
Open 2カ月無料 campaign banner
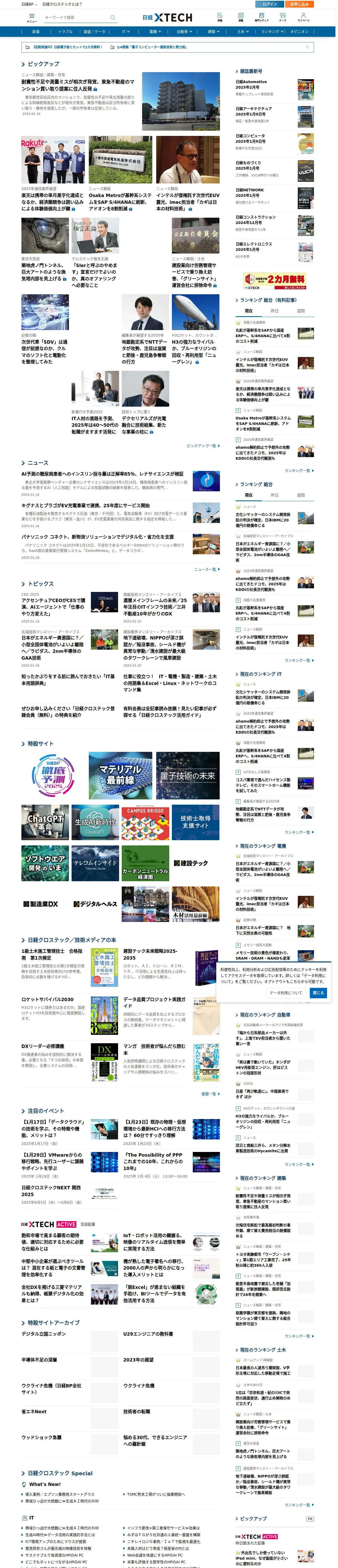275,281
